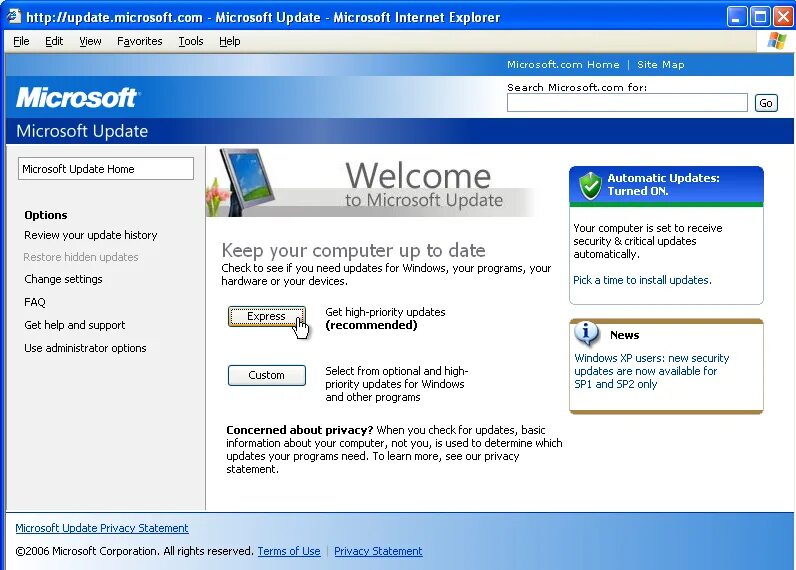The width and height of the screenshot is (796, 570).
Task: Click the Custom button
Action: point(267,375)
